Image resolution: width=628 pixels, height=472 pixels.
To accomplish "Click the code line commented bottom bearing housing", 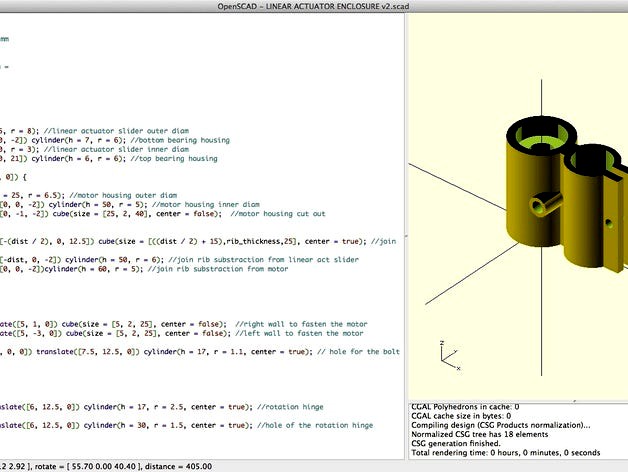I will point(115,140).
